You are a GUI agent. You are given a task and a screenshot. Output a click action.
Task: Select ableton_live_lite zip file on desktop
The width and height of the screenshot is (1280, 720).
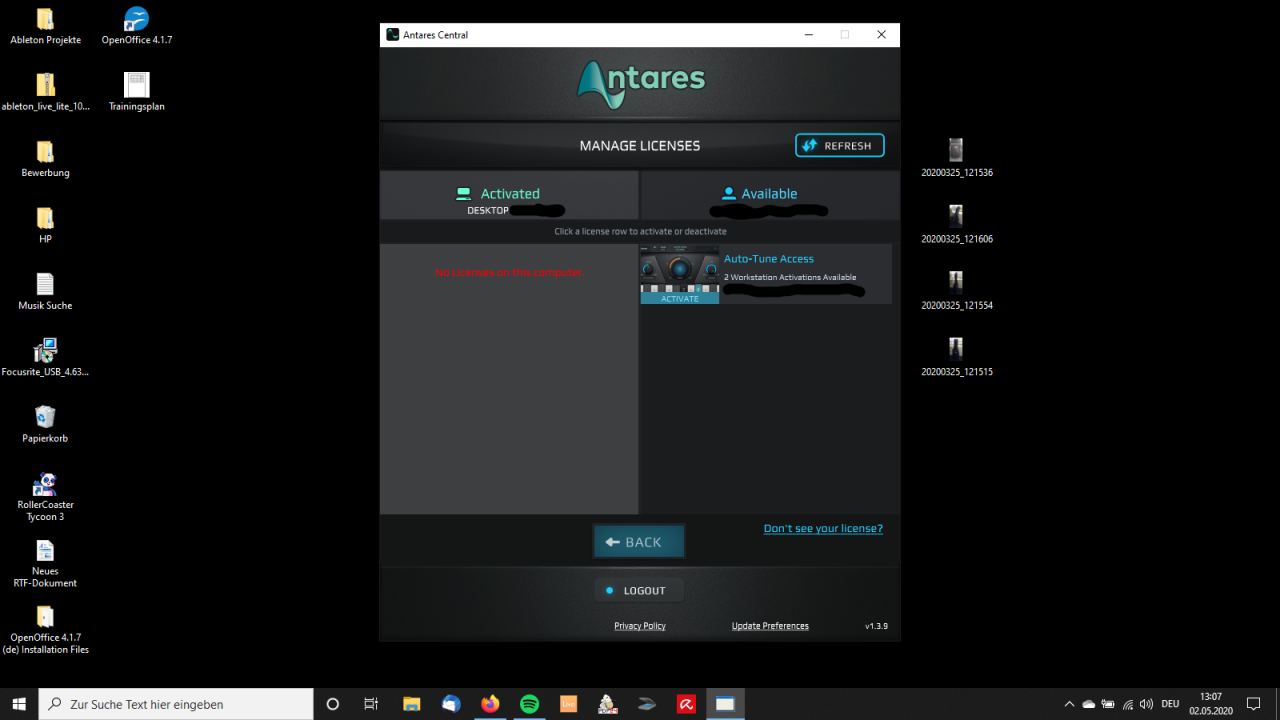click(x=45, y=92)
